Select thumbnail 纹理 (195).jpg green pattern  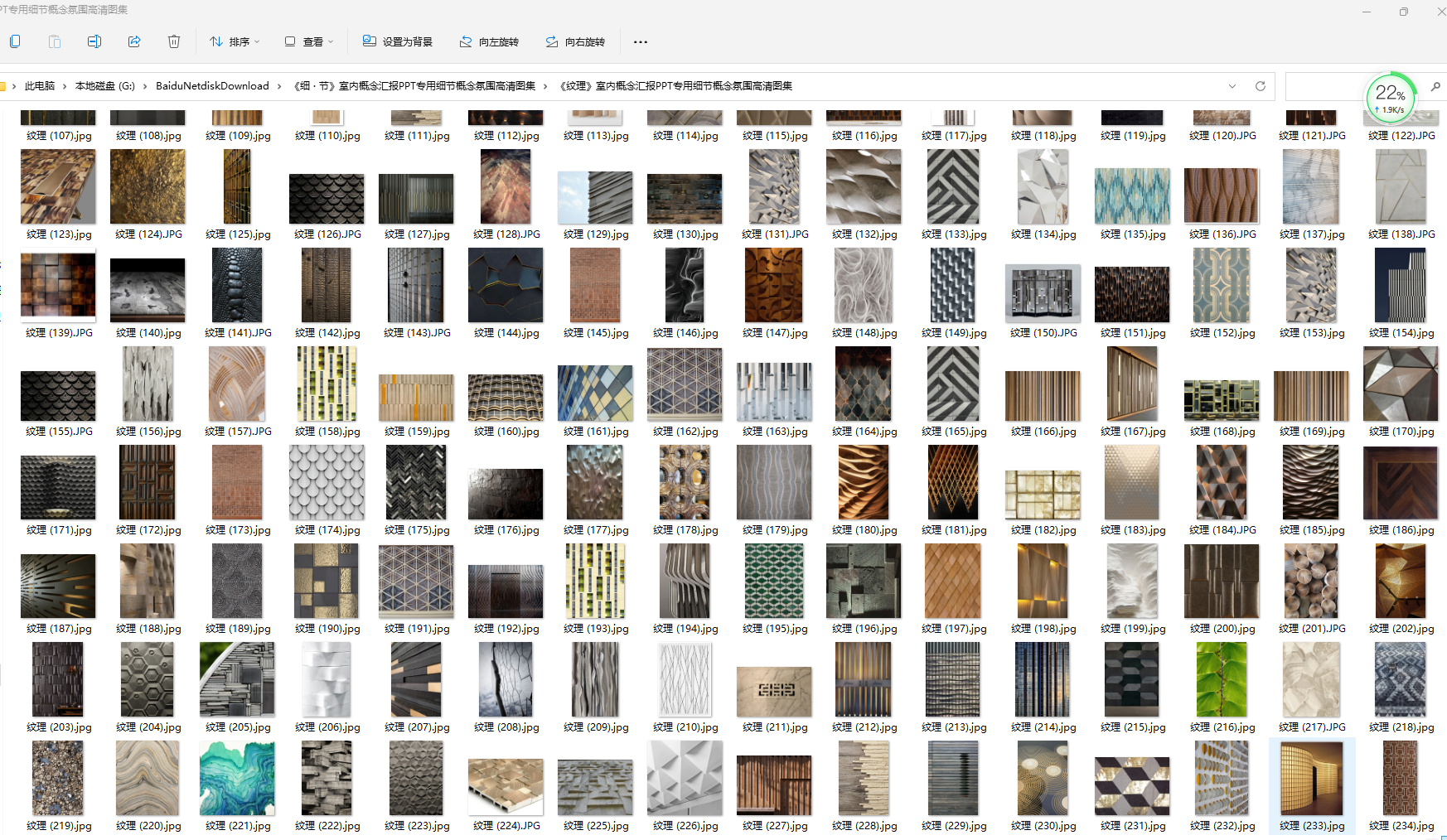click(774, 581)
